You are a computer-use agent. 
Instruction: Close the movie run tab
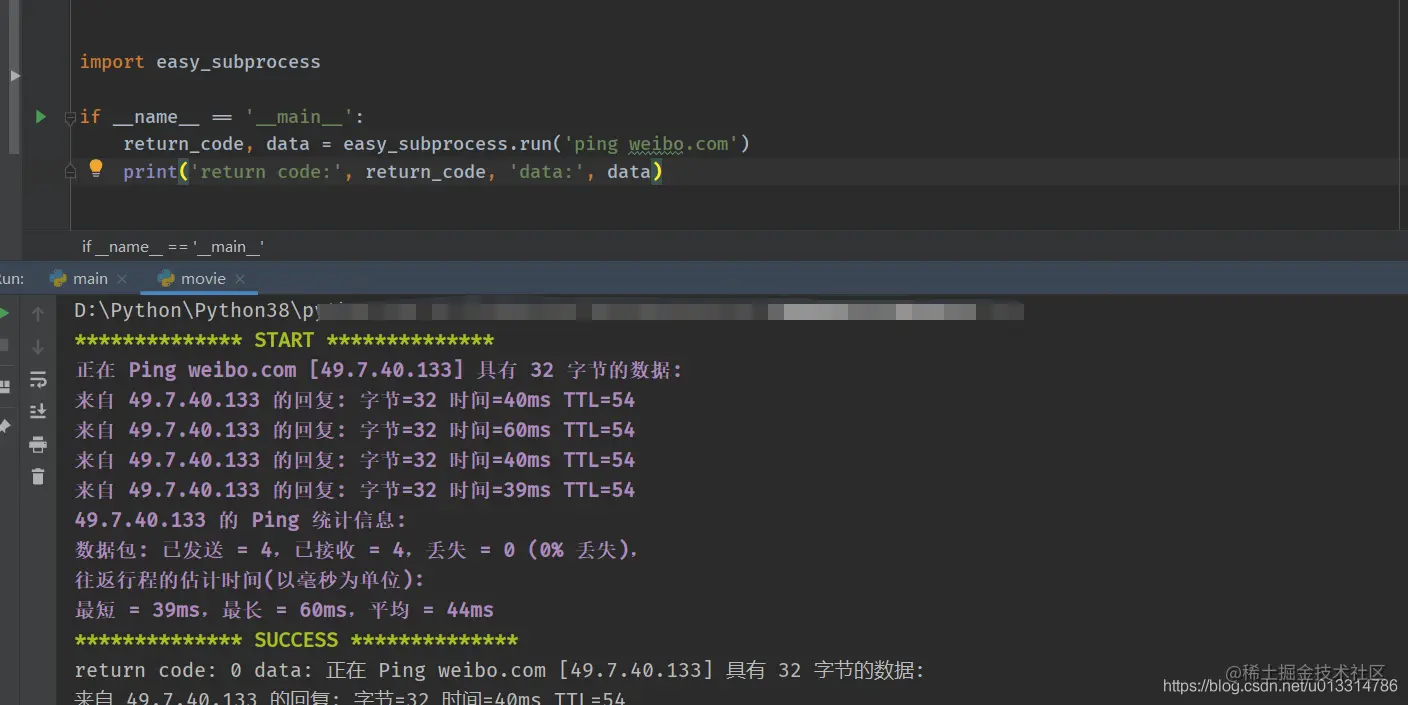coord(240,279)
